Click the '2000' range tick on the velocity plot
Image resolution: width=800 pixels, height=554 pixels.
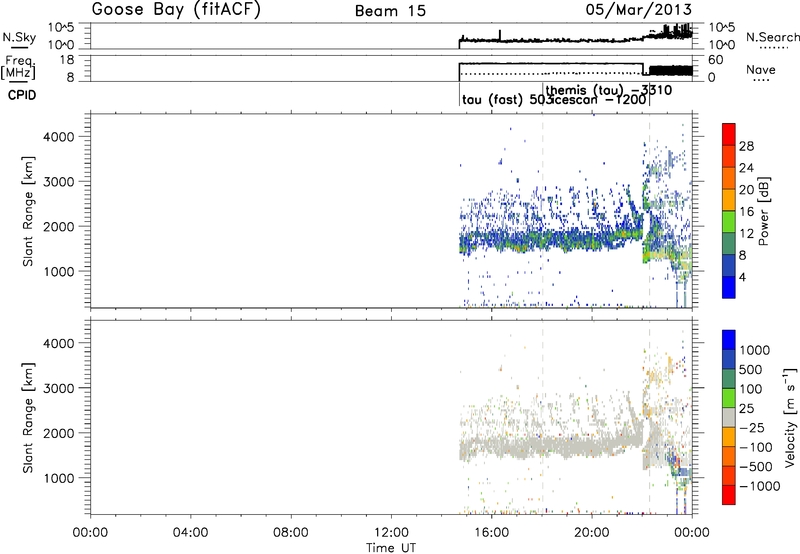[x=59, y=433]
